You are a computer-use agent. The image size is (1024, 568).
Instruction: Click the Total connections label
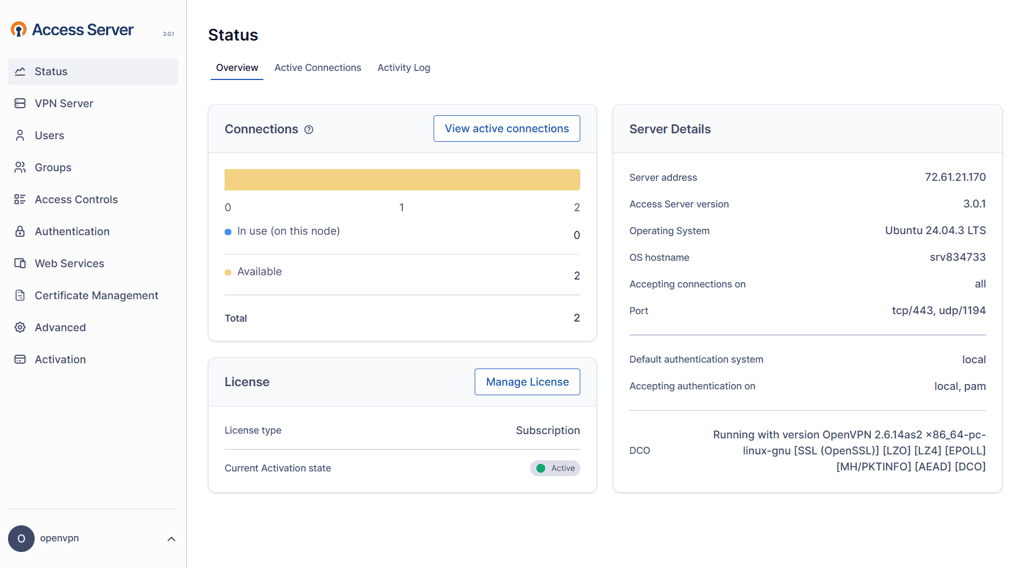coord(236,319)
